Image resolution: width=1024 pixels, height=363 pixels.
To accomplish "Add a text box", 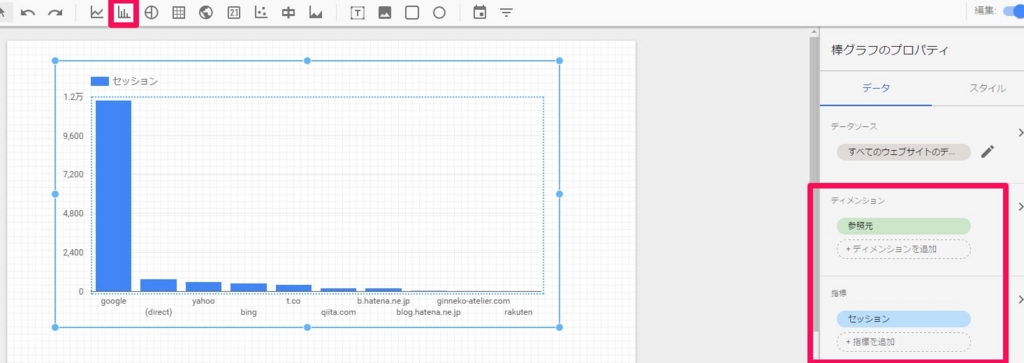I will [x=357, y=13].
